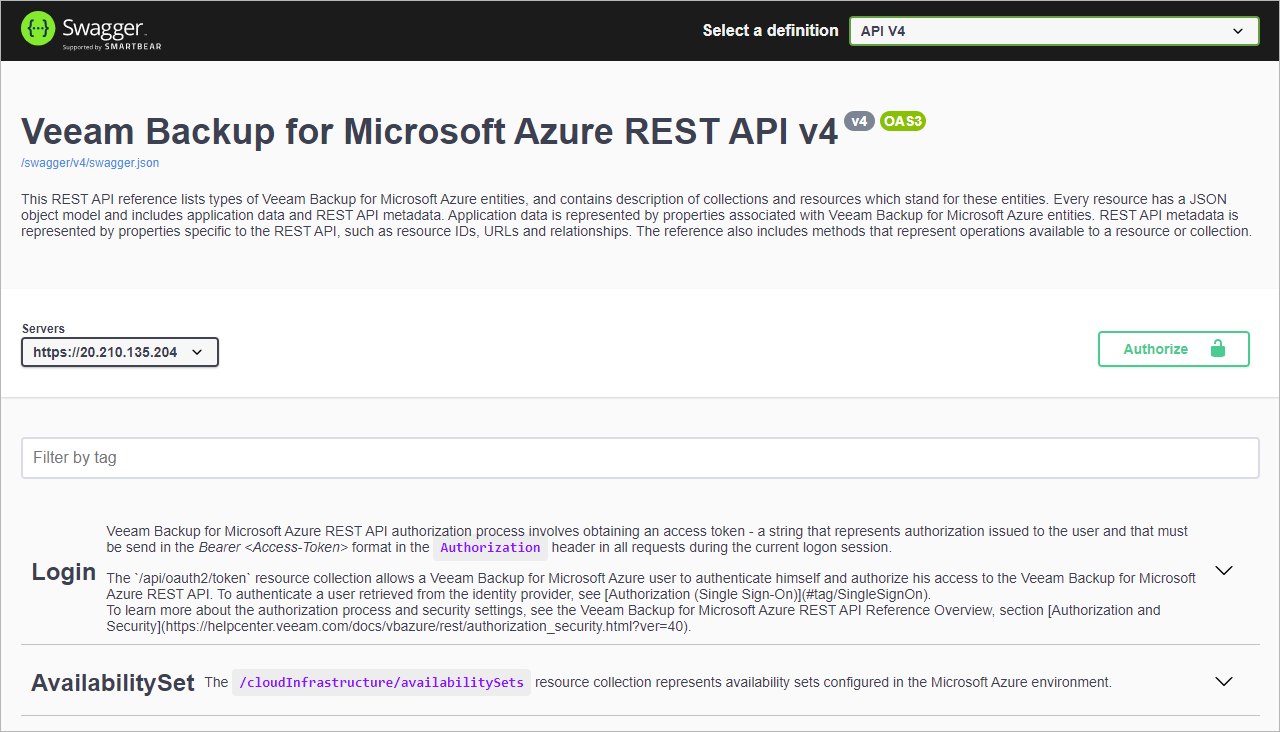This screenshot has height=732, width=1280.
Task: Click the v4 version badge
Action: 859,121
